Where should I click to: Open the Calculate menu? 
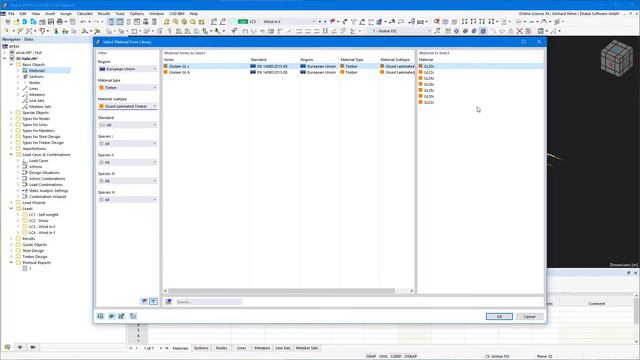tap(84, 13)
